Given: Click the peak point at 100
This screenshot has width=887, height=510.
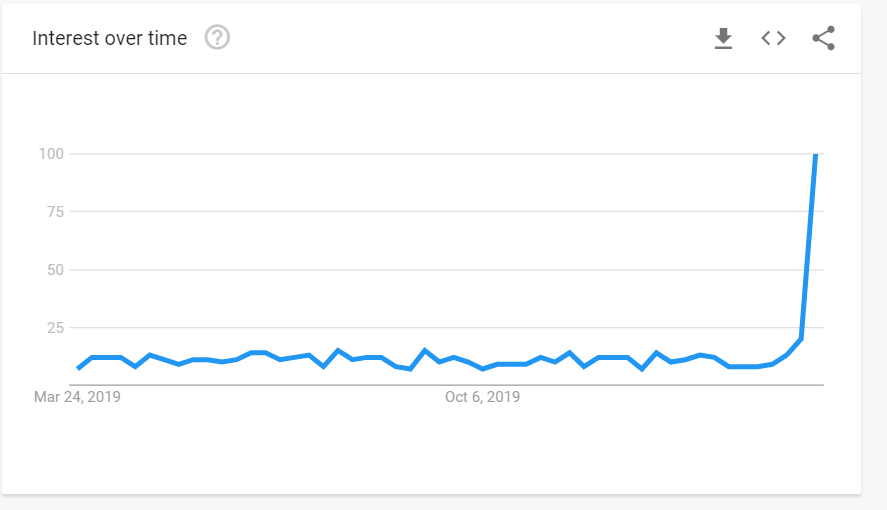Looking at the screenshot, I should (816, 154).
